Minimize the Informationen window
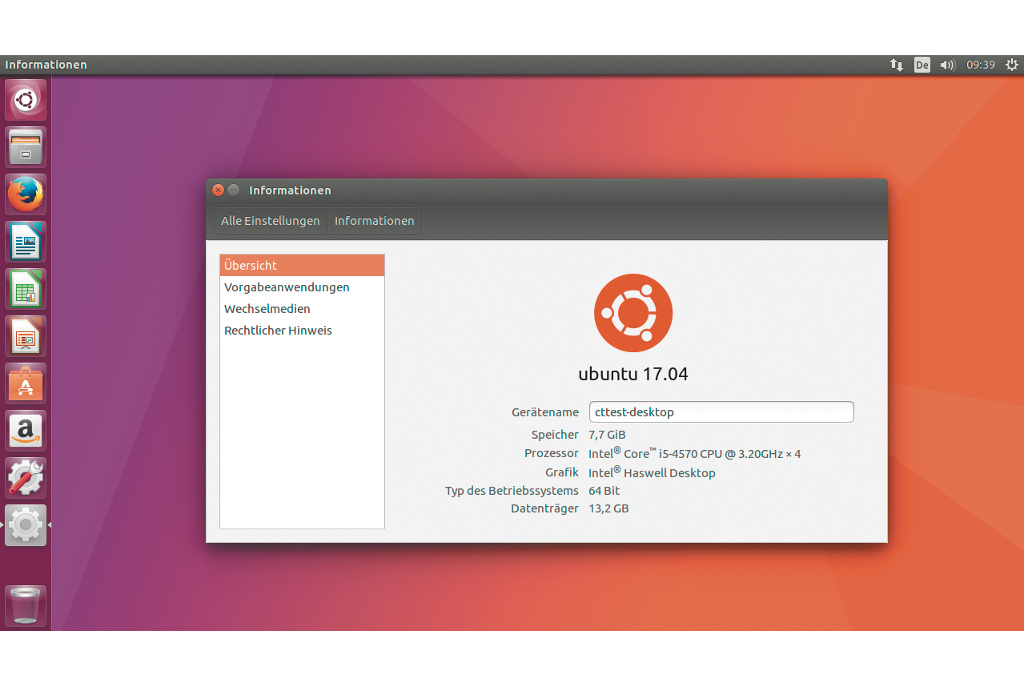 [233, 190]
